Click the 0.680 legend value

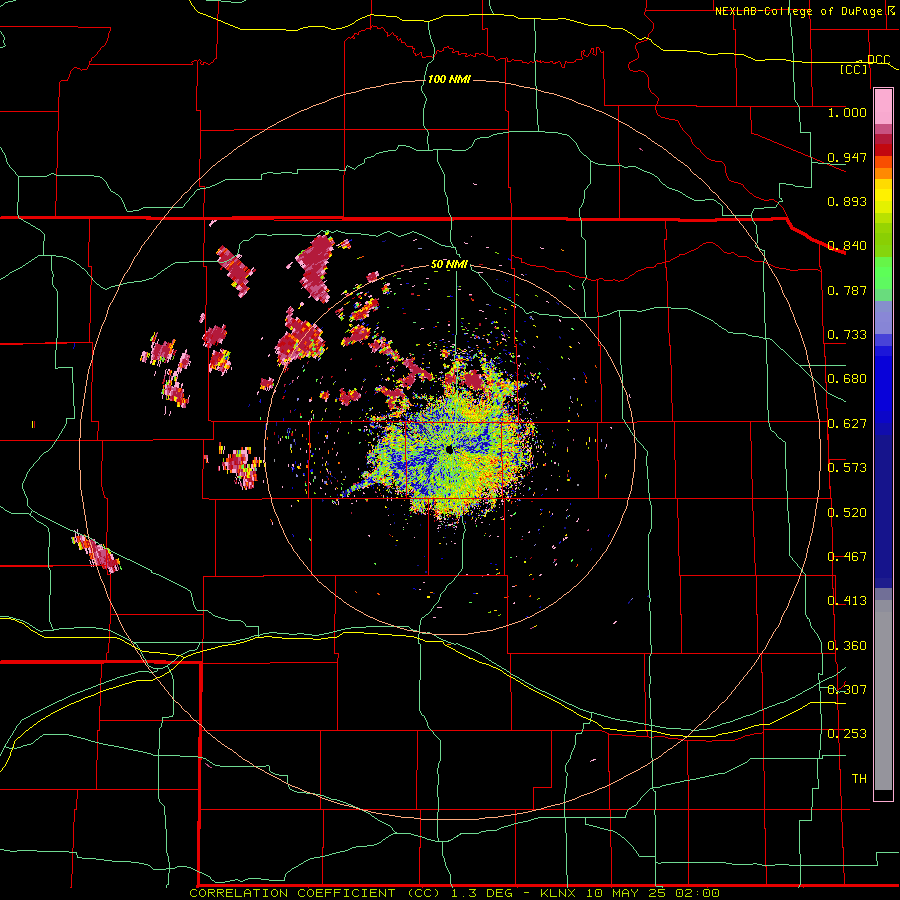click(x=847, y=379)
